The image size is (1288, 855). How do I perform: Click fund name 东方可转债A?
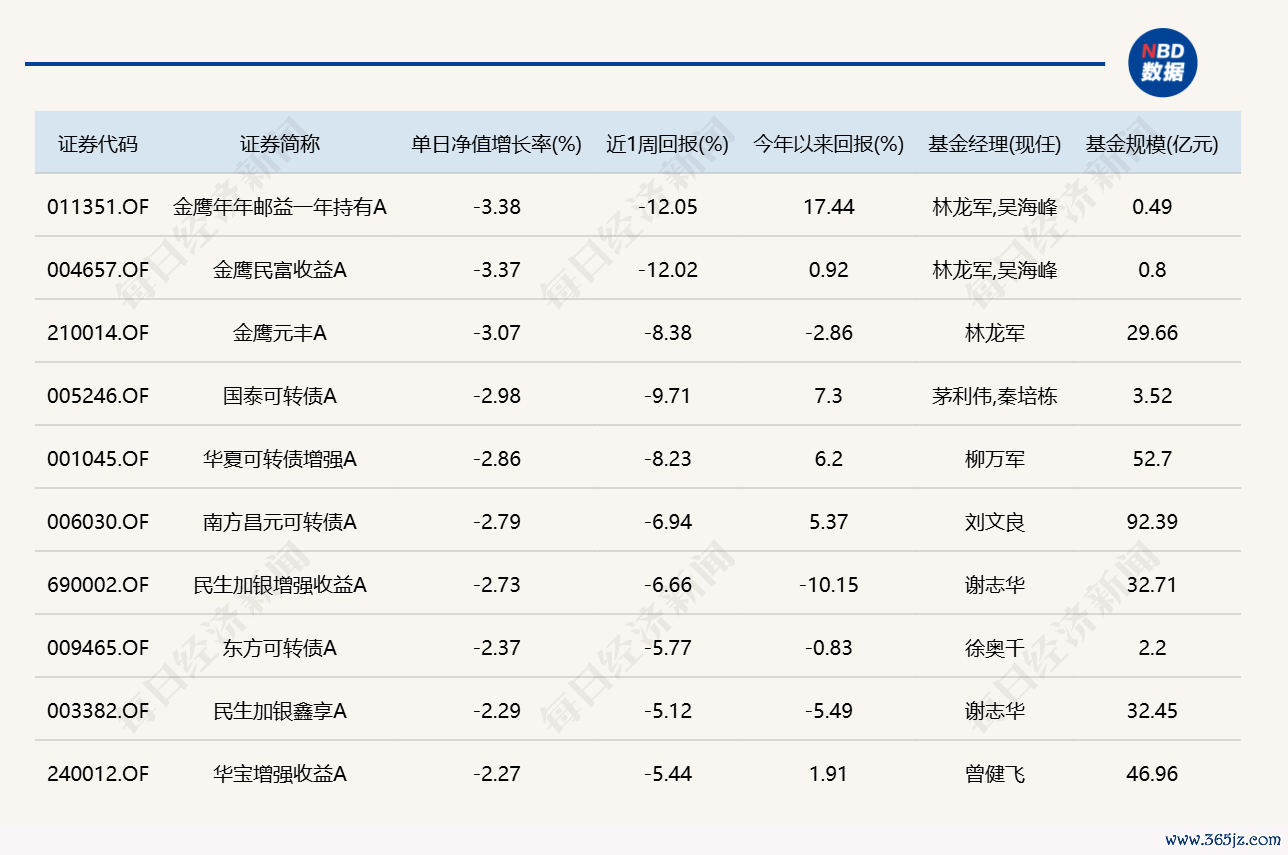pos(280,648)
